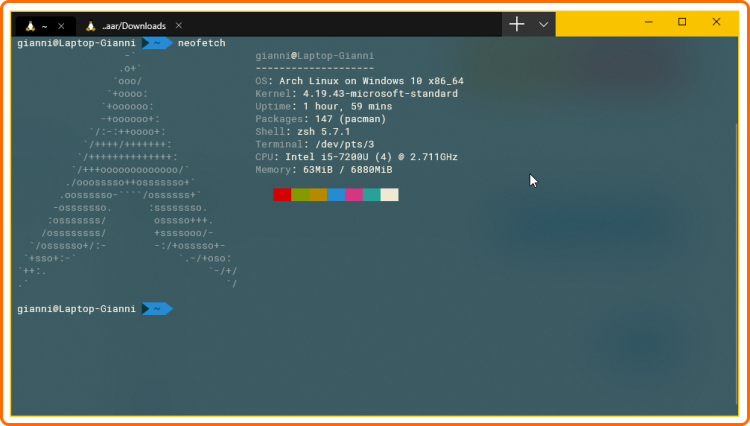Click the Arch Linux ASCII logo
Viewport: 750px width, 426px height.
click(127, 170)
